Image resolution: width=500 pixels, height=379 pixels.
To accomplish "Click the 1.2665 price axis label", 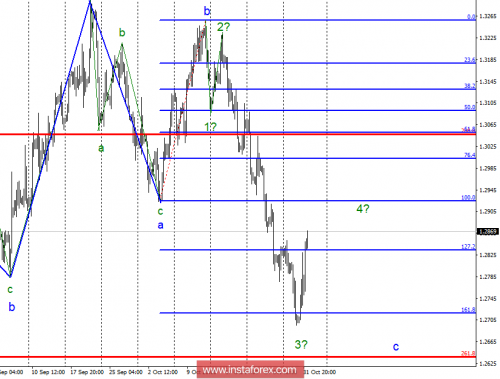I will (488, 342).
